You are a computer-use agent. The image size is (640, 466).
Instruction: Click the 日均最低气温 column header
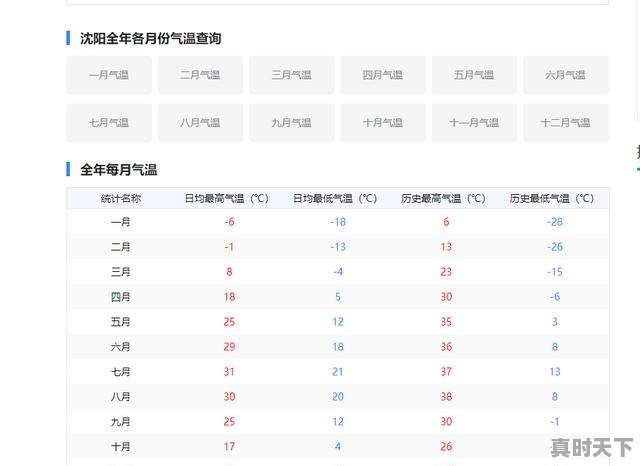point(335,199)
